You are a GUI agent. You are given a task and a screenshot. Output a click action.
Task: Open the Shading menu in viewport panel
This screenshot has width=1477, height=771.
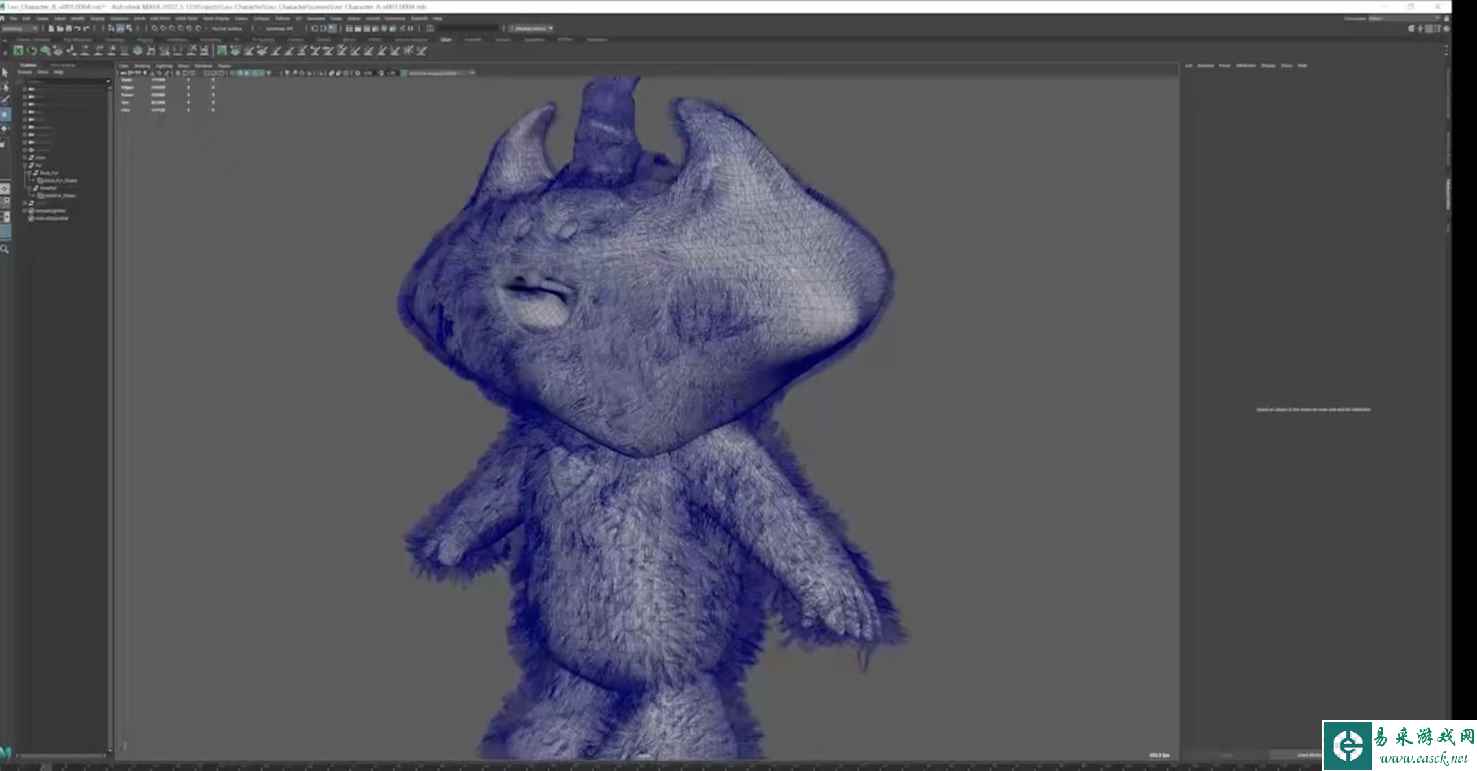(142, 66)
